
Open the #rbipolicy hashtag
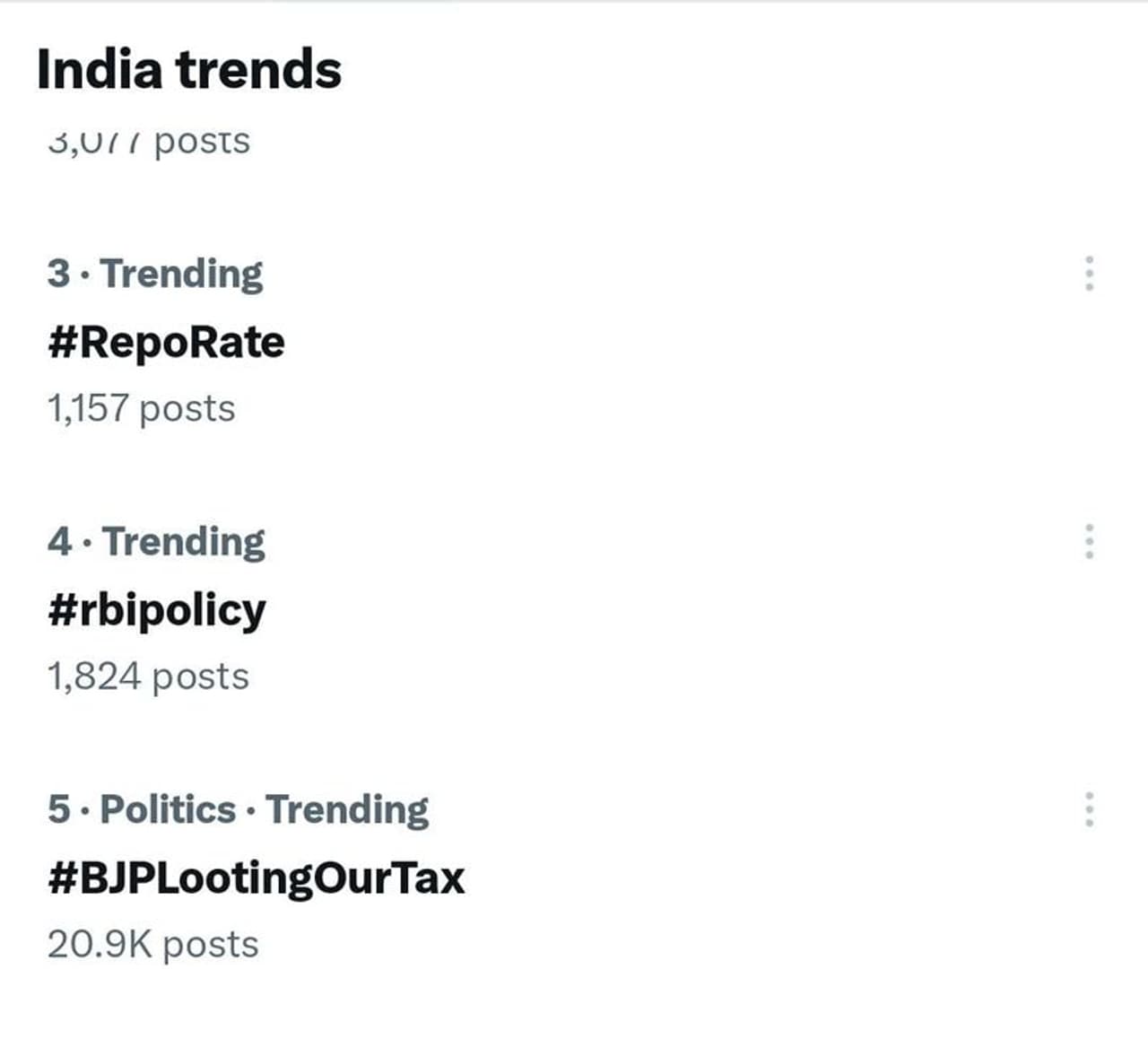(157, 611)
